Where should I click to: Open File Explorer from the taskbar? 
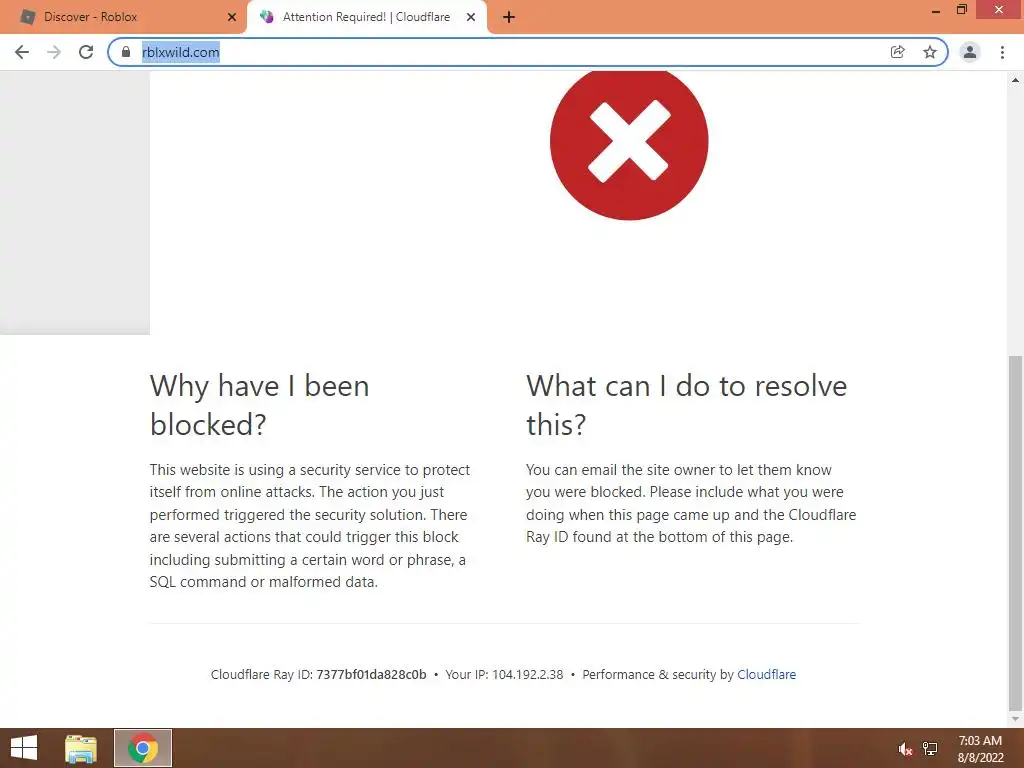tap(81, 748)
